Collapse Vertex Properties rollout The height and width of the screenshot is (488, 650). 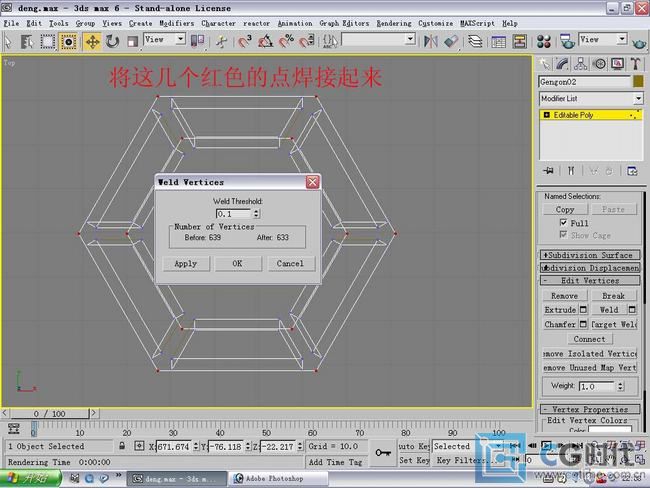tap(590, 409)
